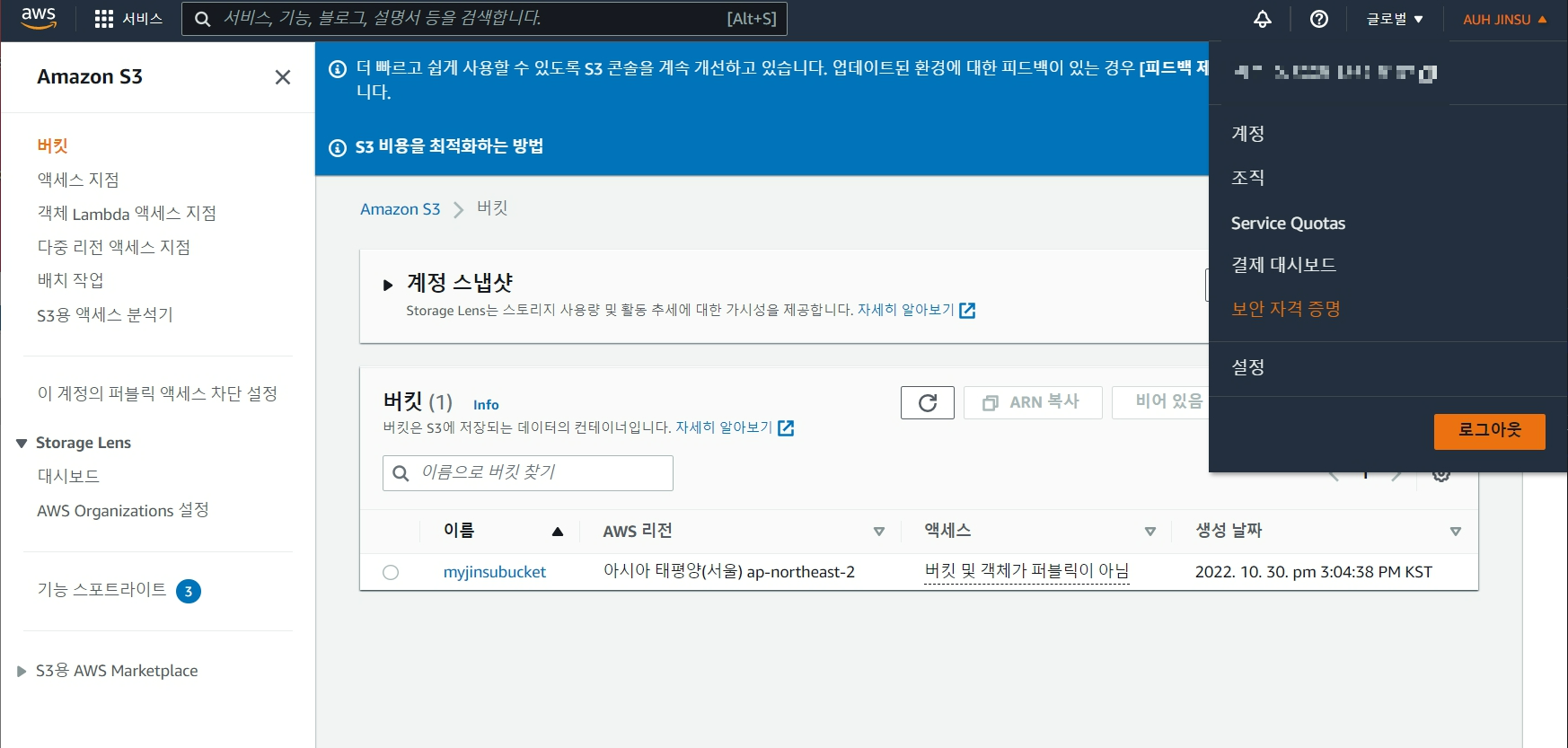The width and height of the screenshot is (1568, 748).
Task: Select 계정 in account menu
Action: [x=1248, y=134]
